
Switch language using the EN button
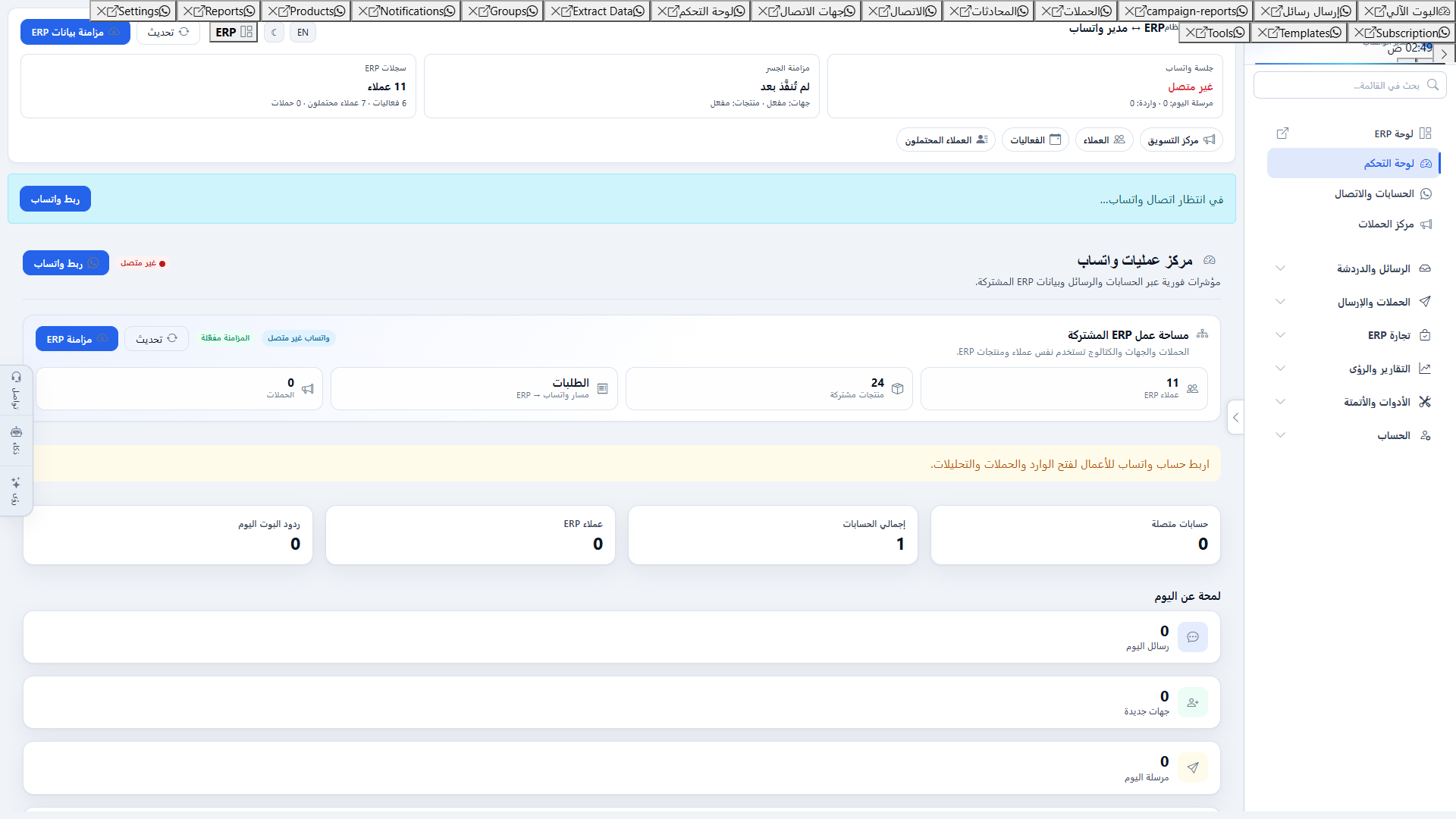point(303,33)
